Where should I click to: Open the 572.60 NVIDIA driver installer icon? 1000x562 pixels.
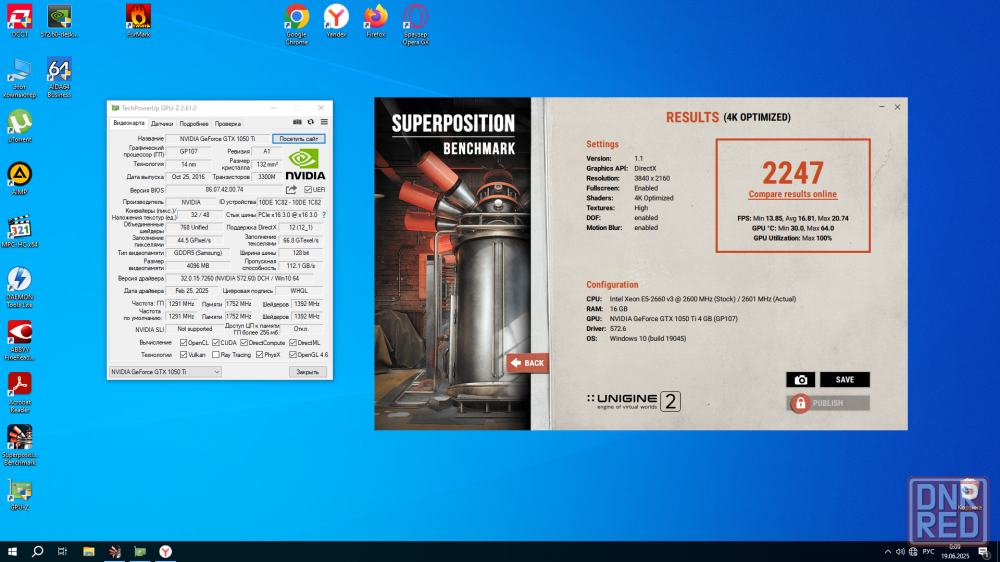coord(59,21)
